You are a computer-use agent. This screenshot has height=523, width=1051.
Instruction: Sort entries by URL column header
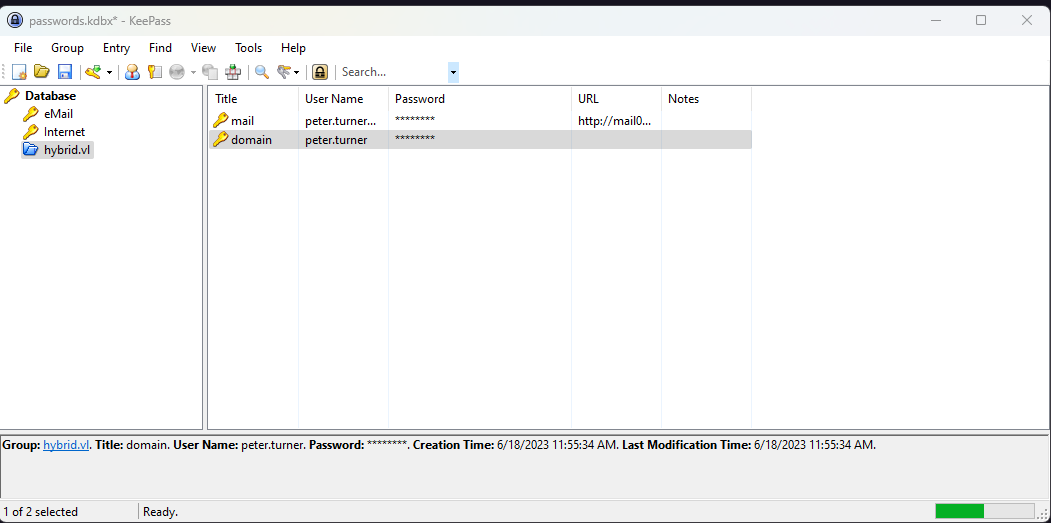pyautogui.click(x=617, y=99)
